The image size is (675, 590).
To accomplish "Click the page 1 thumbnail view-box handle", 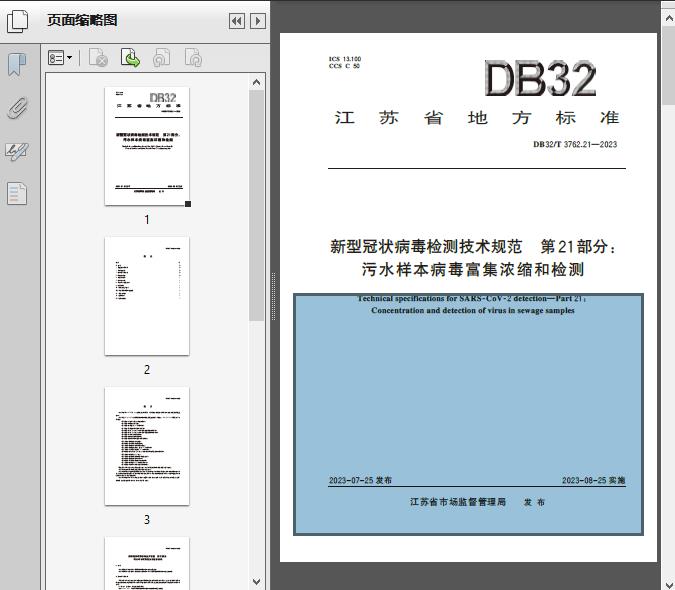I will point(188,204).
